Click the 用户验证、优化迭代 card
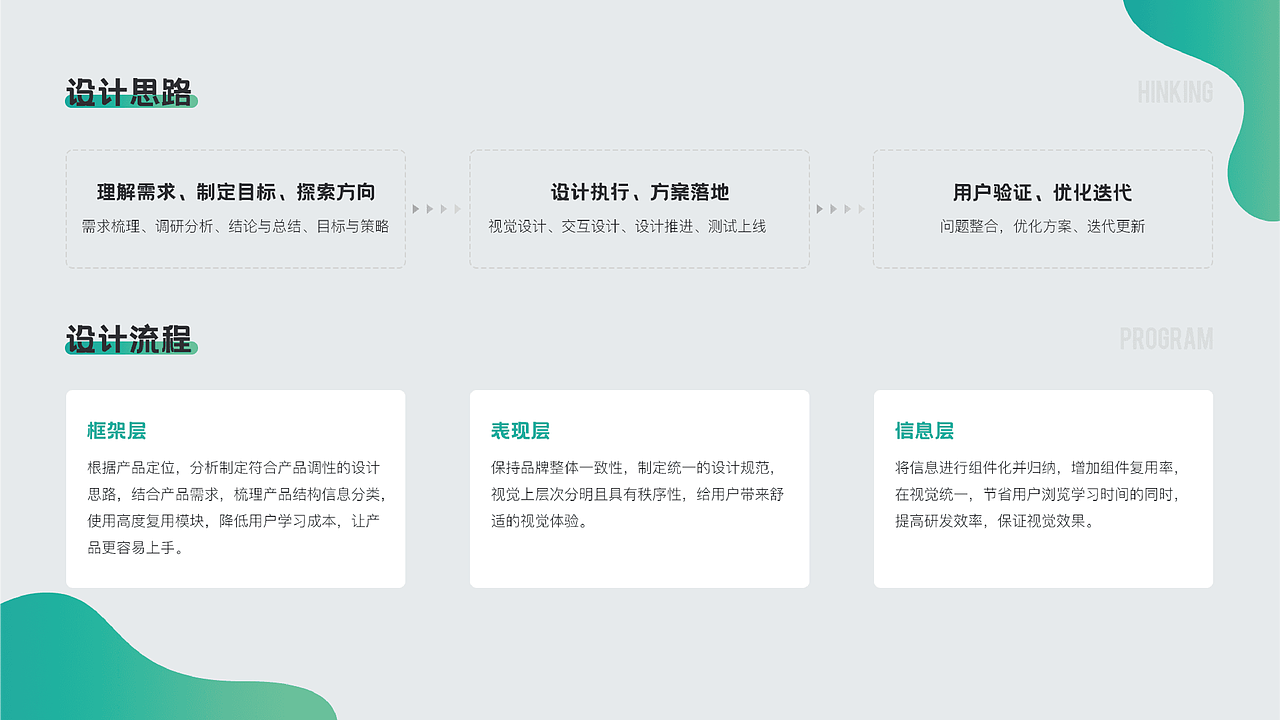1280x720 pixels. tap(1042, 208)
